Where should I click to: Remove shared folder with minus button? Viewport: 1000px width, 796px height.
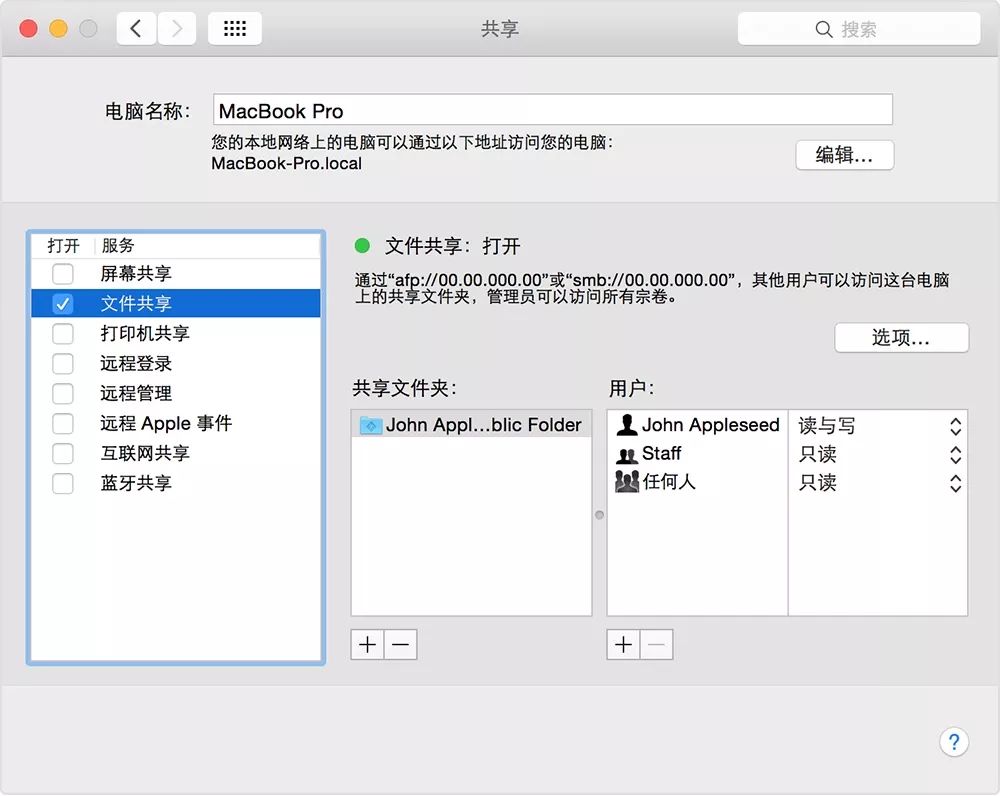point(401,645)
